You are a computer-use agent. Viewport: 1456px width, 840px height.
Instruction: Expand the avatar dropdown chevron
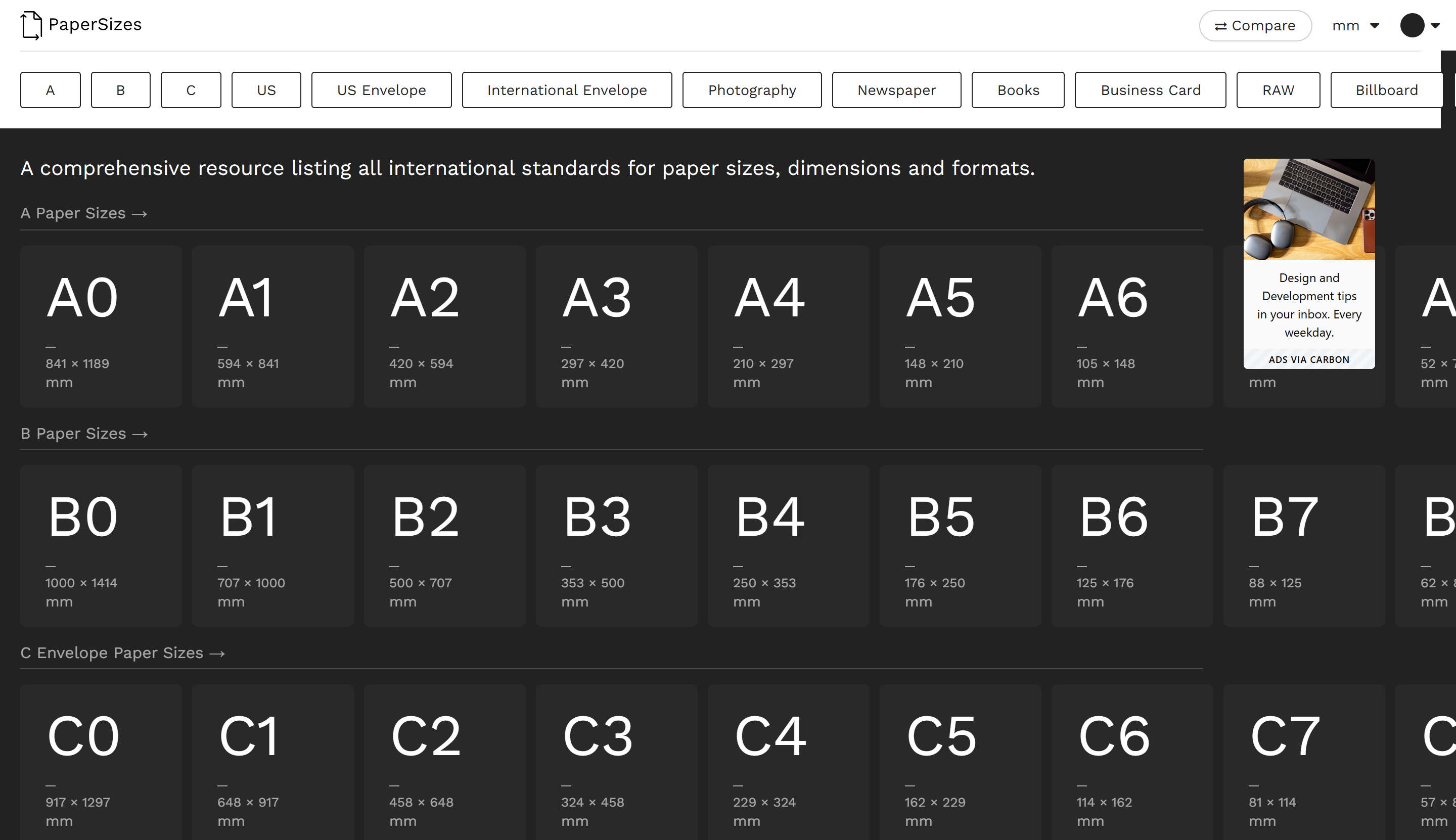(1437, 25)
